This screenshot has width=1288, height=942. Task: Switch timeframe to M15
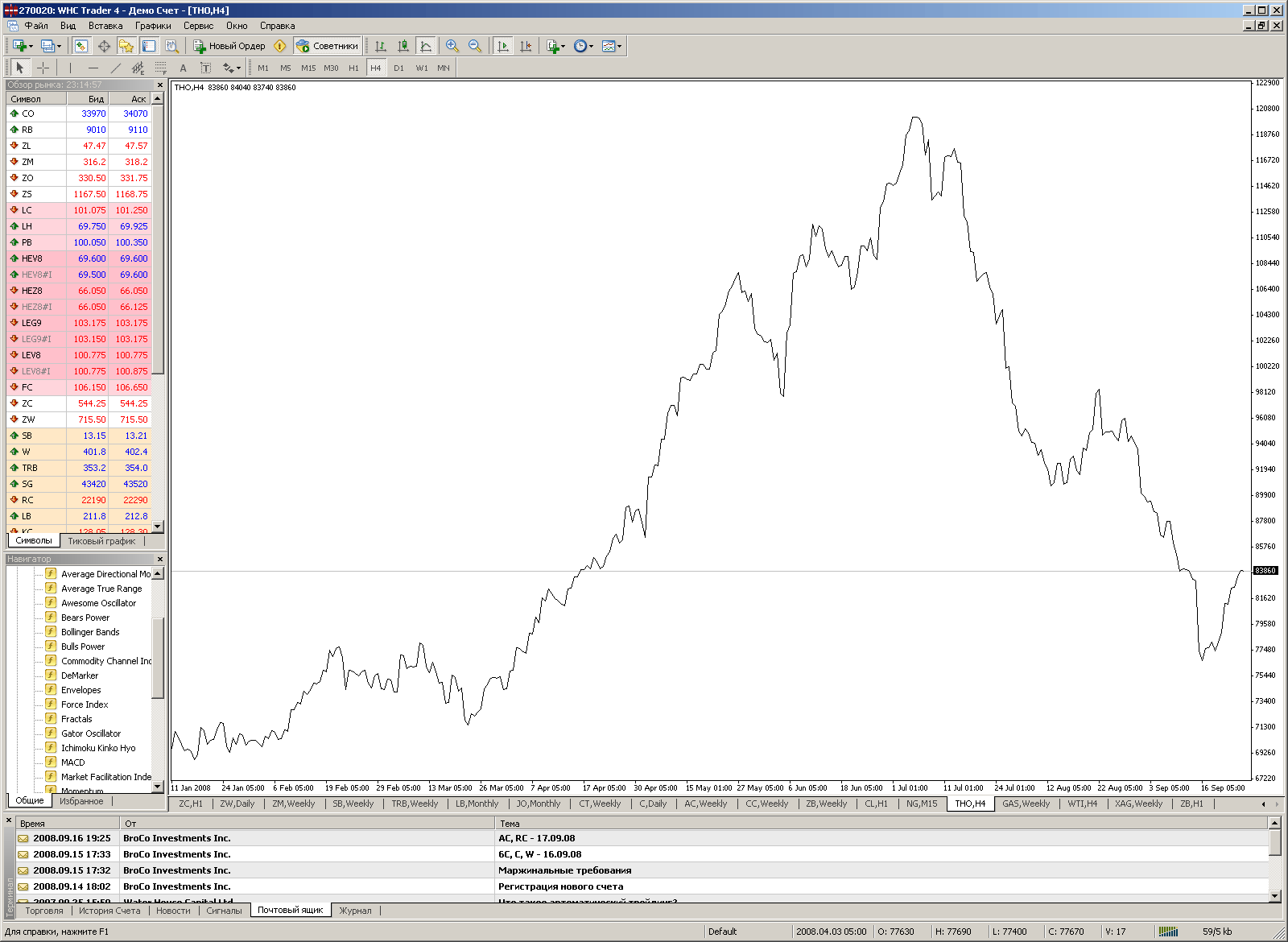(308, 68)
